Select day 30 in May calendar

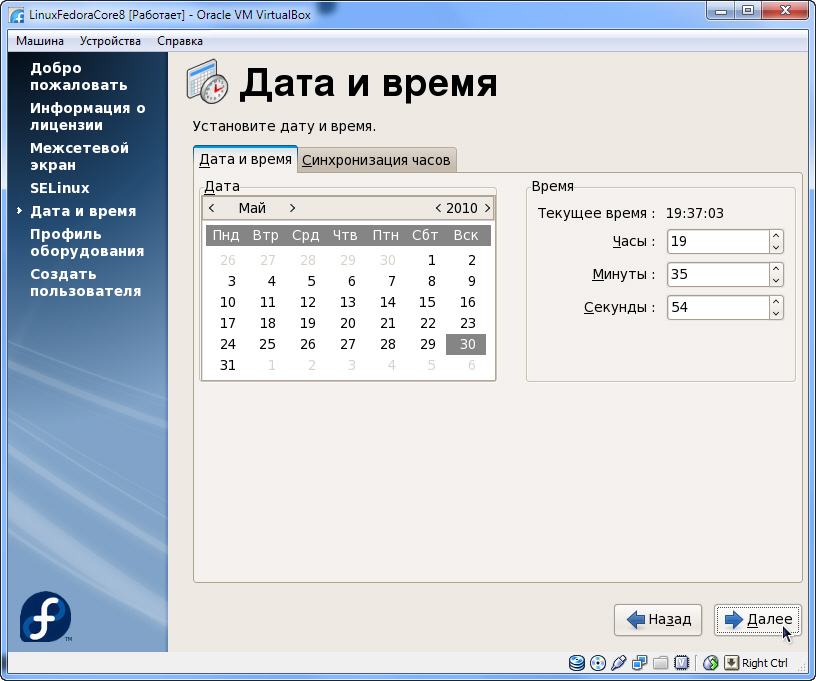[466, 344]
